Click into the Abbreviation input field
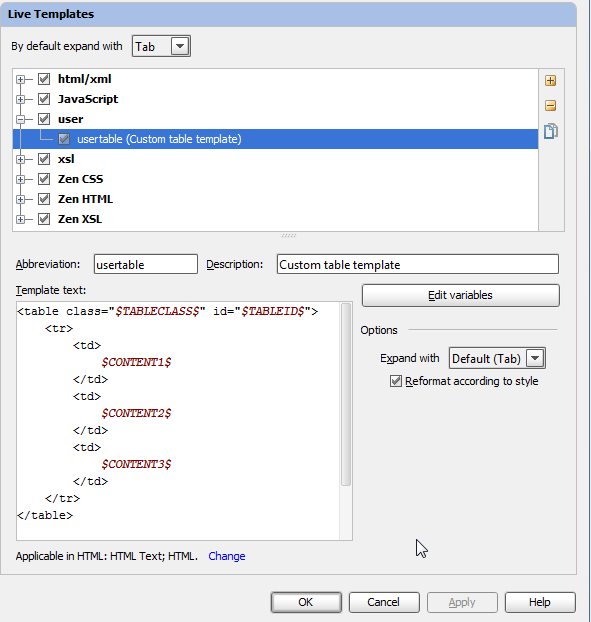The width and height of the screenshot is (591, 622). [146, 265]
